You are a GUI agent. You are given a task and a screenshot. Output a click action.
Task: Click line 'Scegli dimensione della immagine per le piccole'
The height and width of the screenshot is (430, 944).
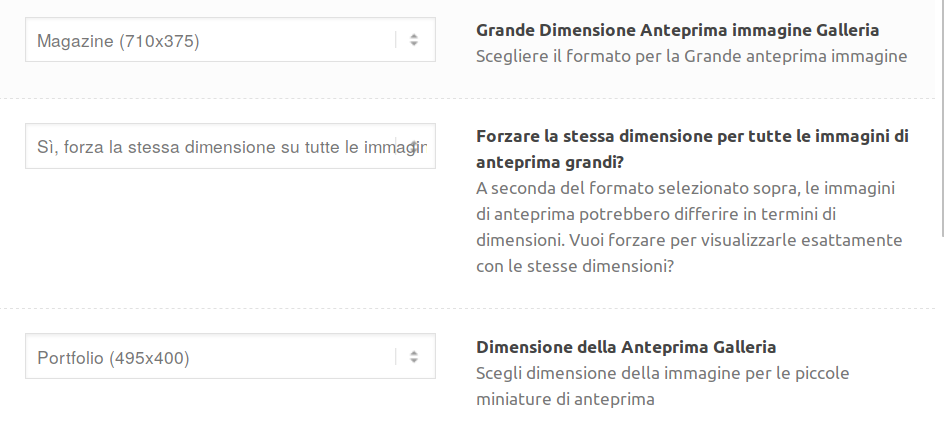[x=662, y=373]
